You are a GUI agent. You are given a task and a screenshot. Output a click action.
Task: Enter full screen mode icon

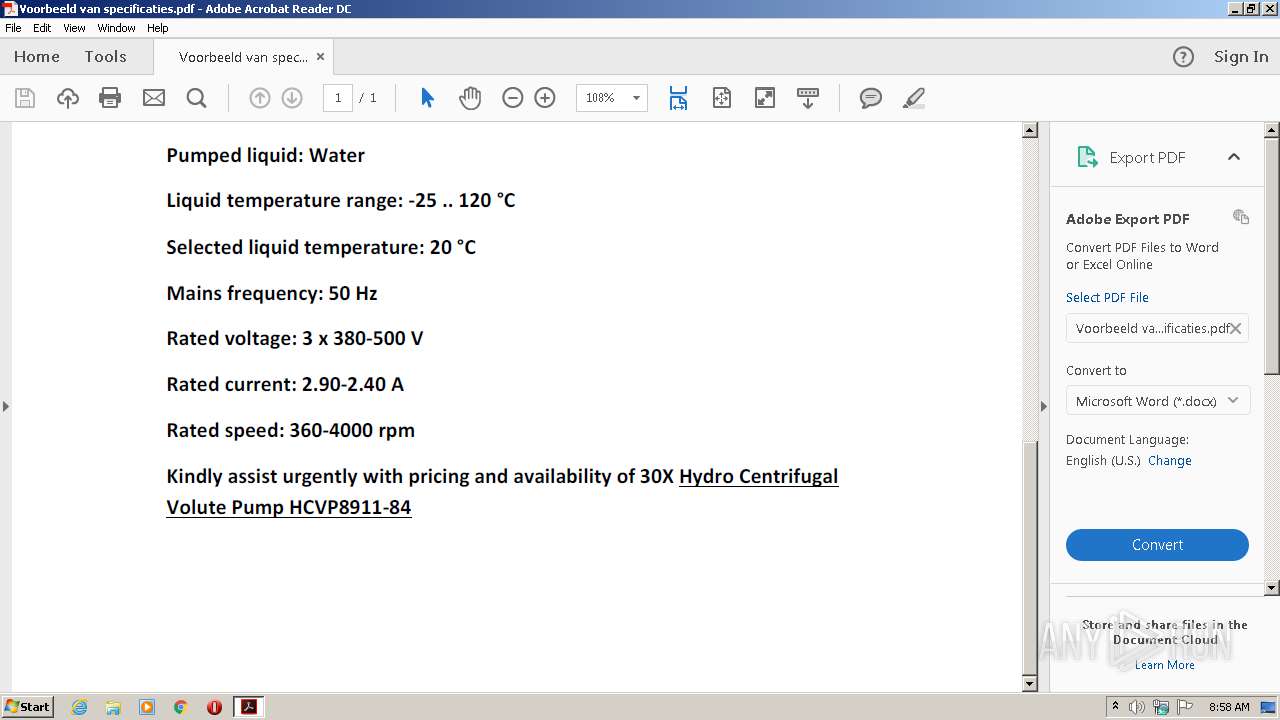[x=765, y=98]
